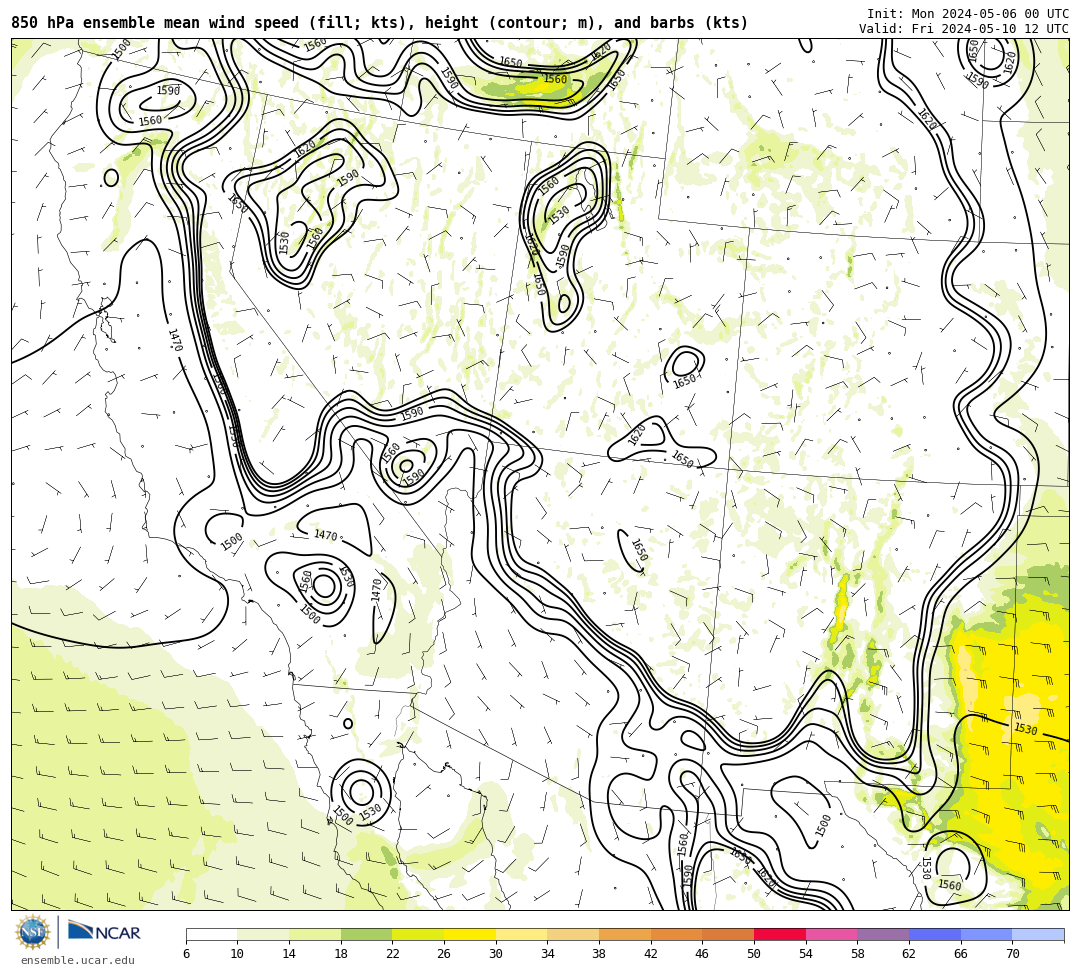This screenshot has height=973, width=1080.
Task: Click the colorbar tick label 66
Action: pyautogui.click(x=961, y=954)
